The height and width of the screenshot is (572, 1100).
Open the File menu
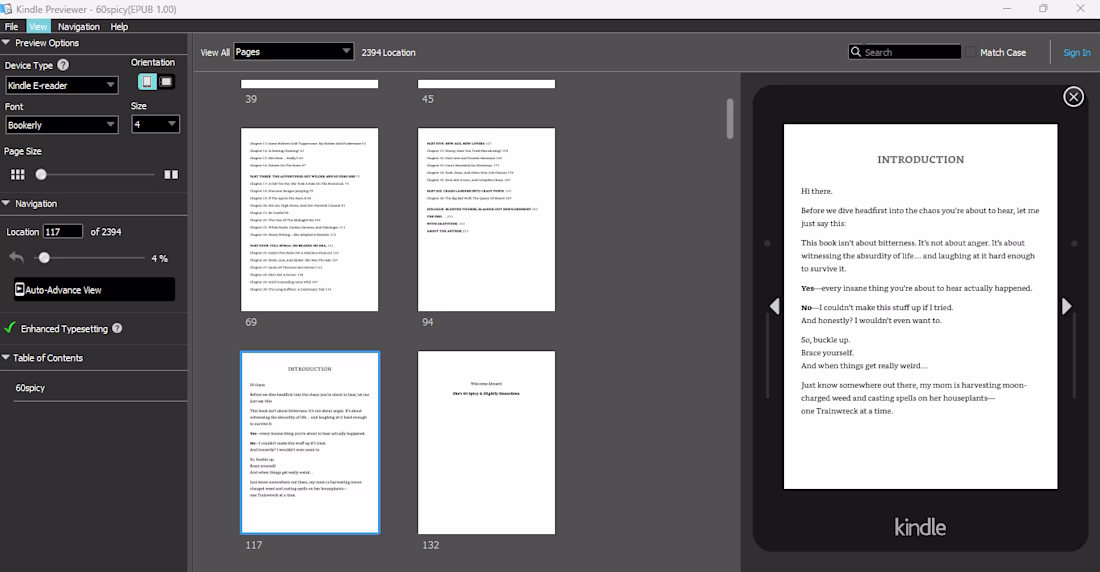(x=12, y=26)
